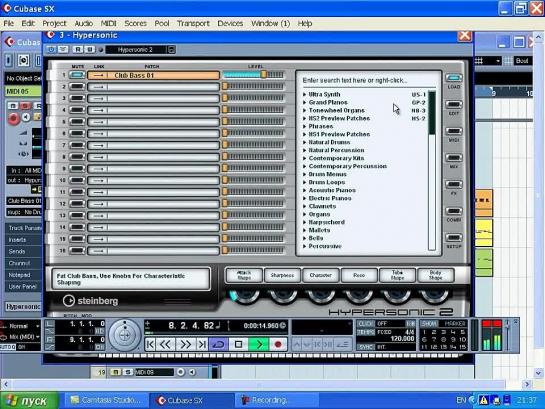Expand the Natural Drums patch folder
The image size is (545, 409).
304,142
